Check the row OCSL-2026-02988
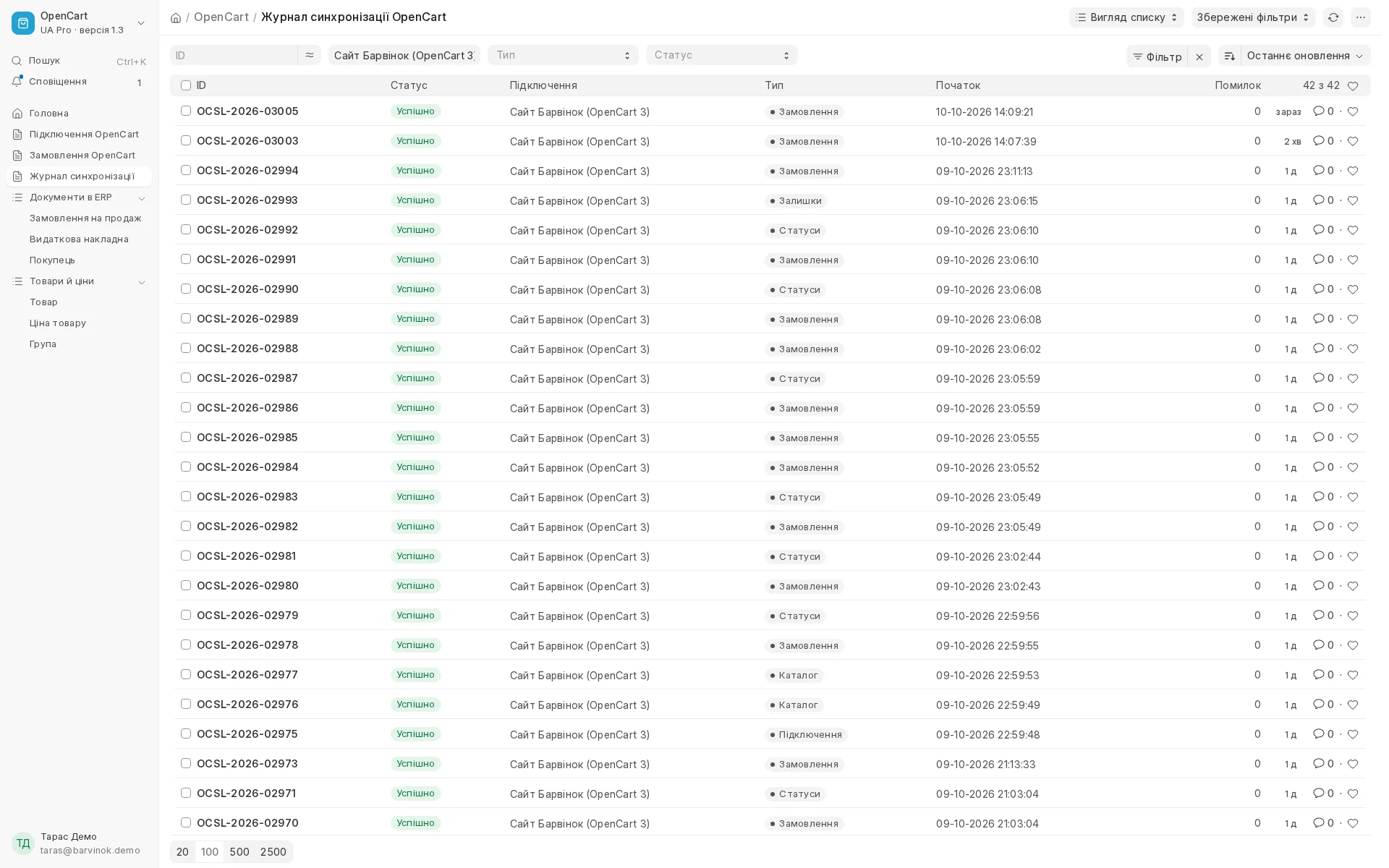1389x868 pixels. coord(186,348)
